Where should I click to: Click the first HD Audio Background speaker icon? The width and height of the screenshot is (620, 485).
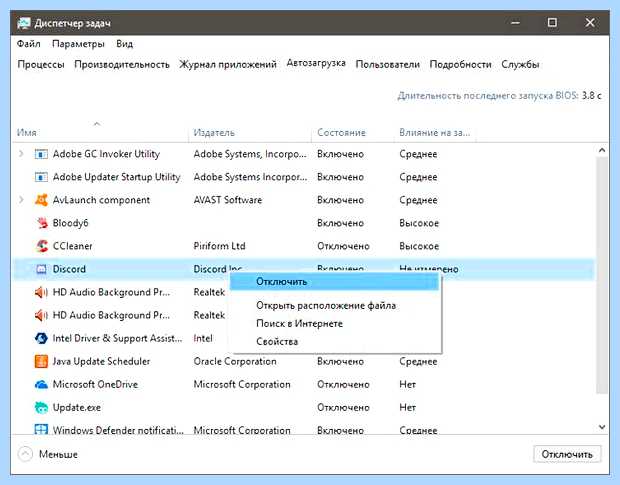pyautogui.click(x=41, y=292)
